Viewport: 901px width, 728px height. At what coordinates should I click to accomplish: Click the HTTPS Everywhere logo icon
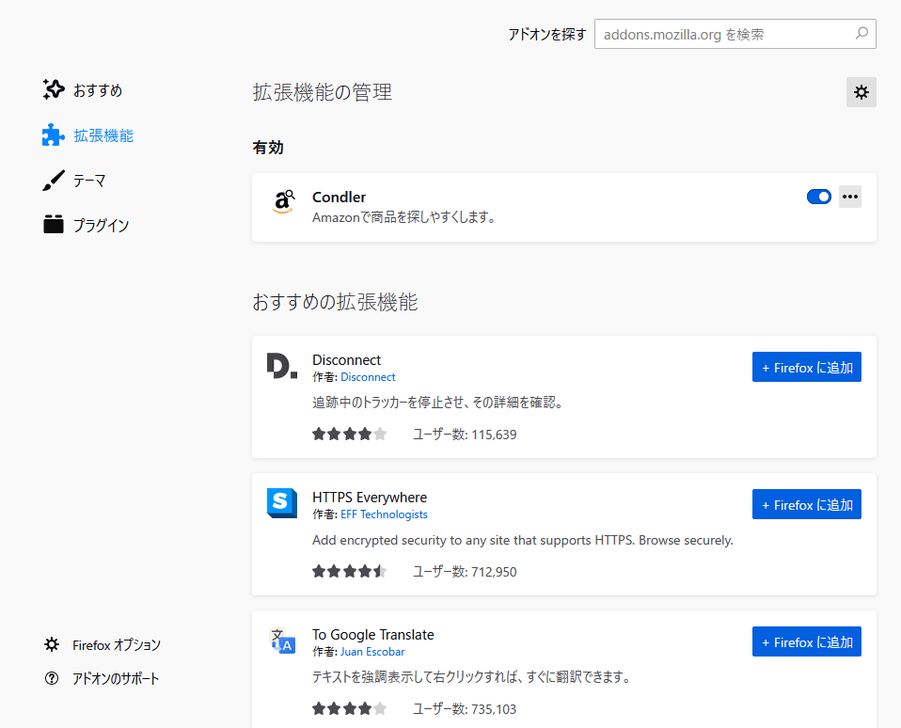click(282, 503)
